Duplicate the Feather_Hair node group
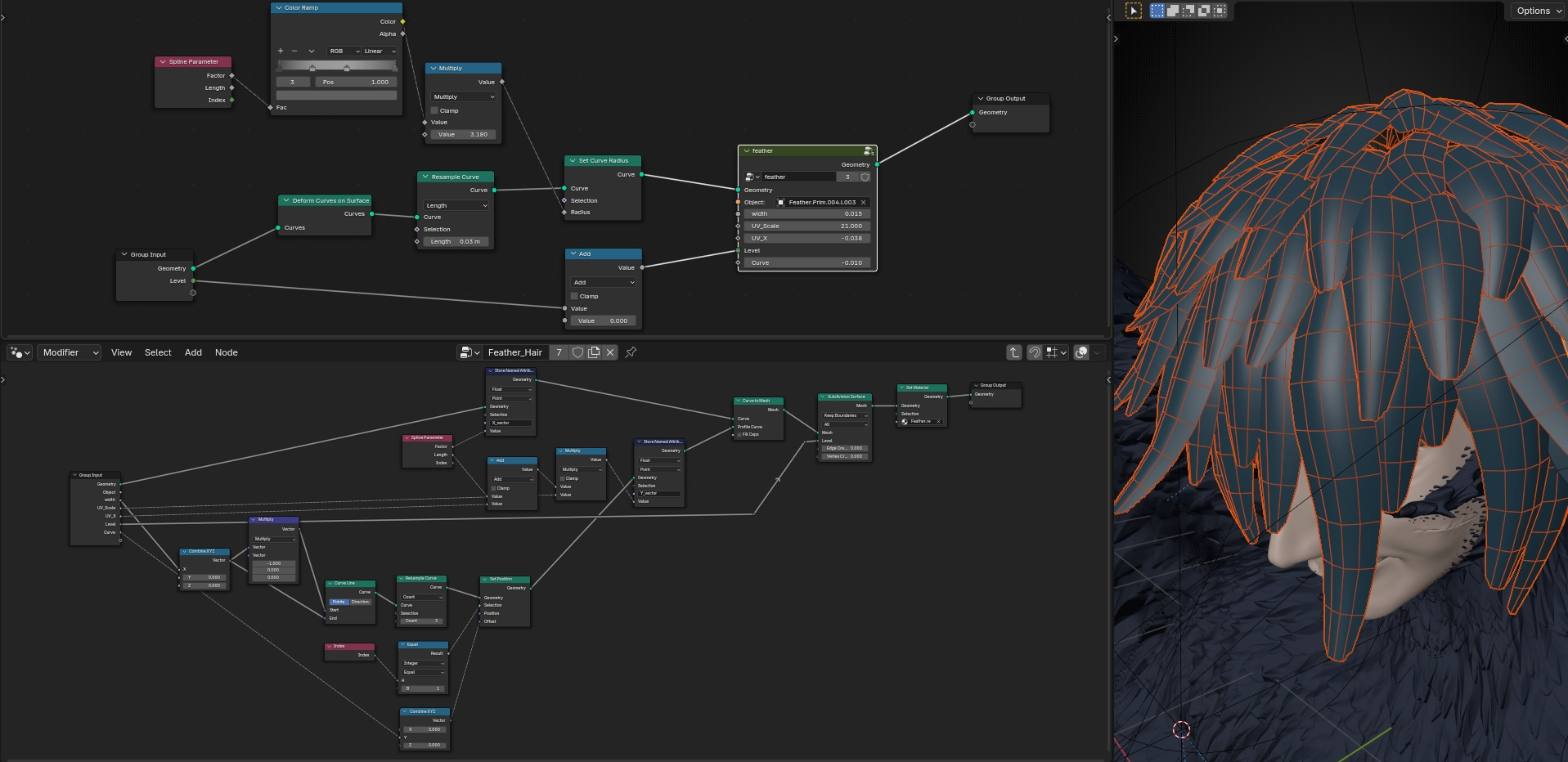The width and height of the screenshot is (1568, 762). tap(594, 352)
